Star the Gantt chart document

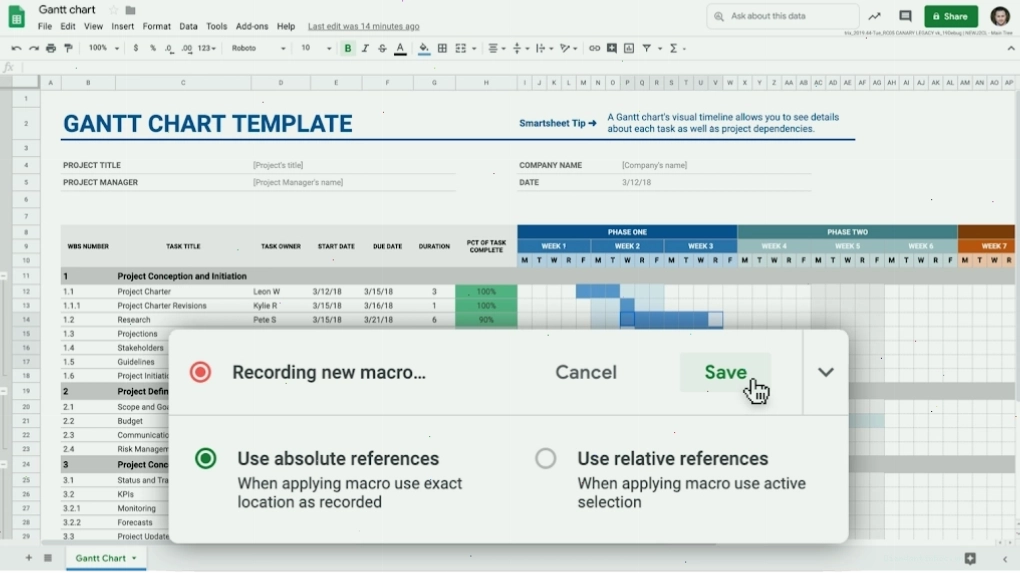point(114,10)
